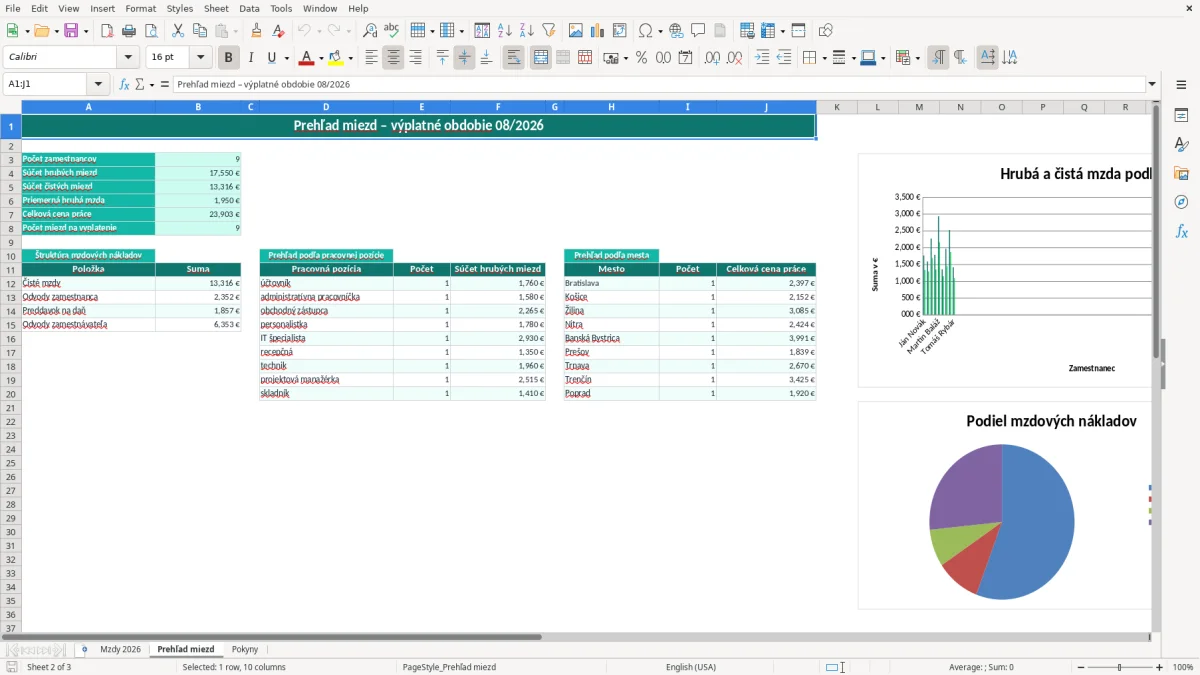Open the Data menu

click(x=249, y=8)
